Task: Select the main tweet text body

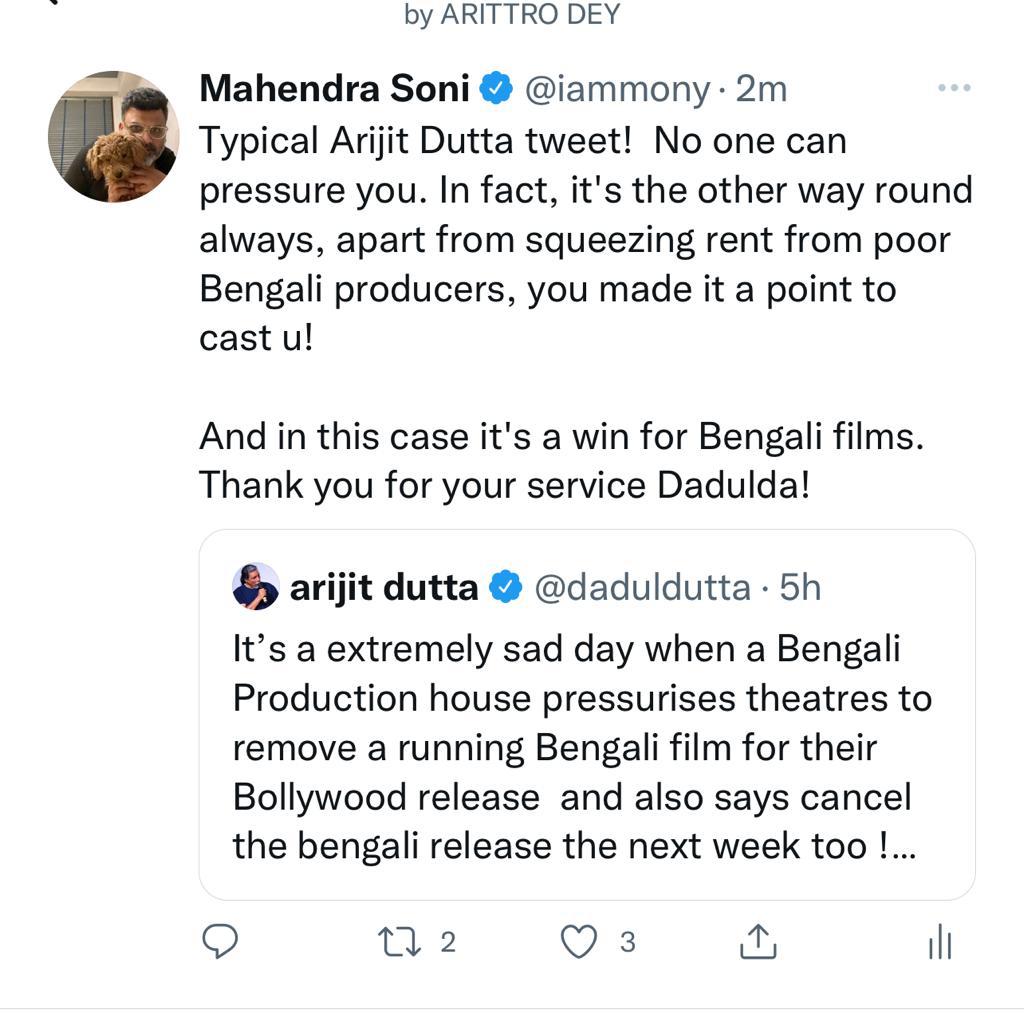Action: click(x=586, y=313)
